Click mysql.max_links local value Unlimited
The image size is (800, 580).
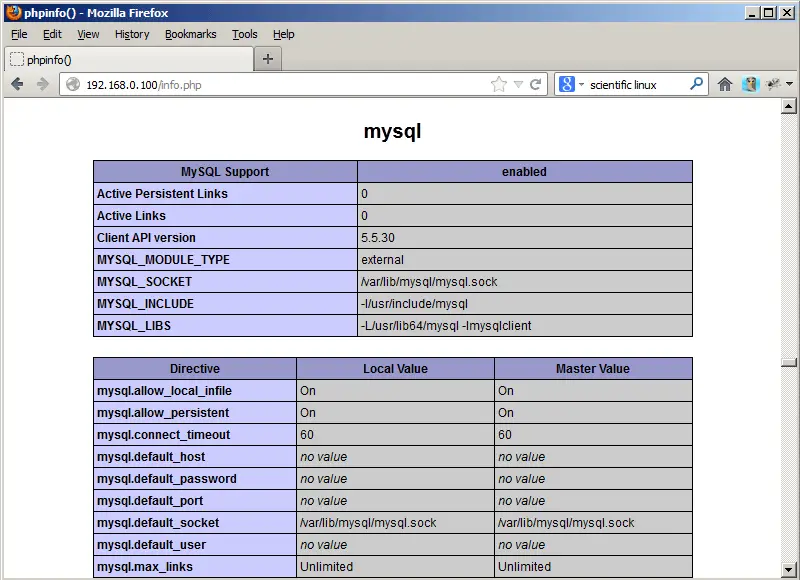pyautogui.click(x=395, y=566)
